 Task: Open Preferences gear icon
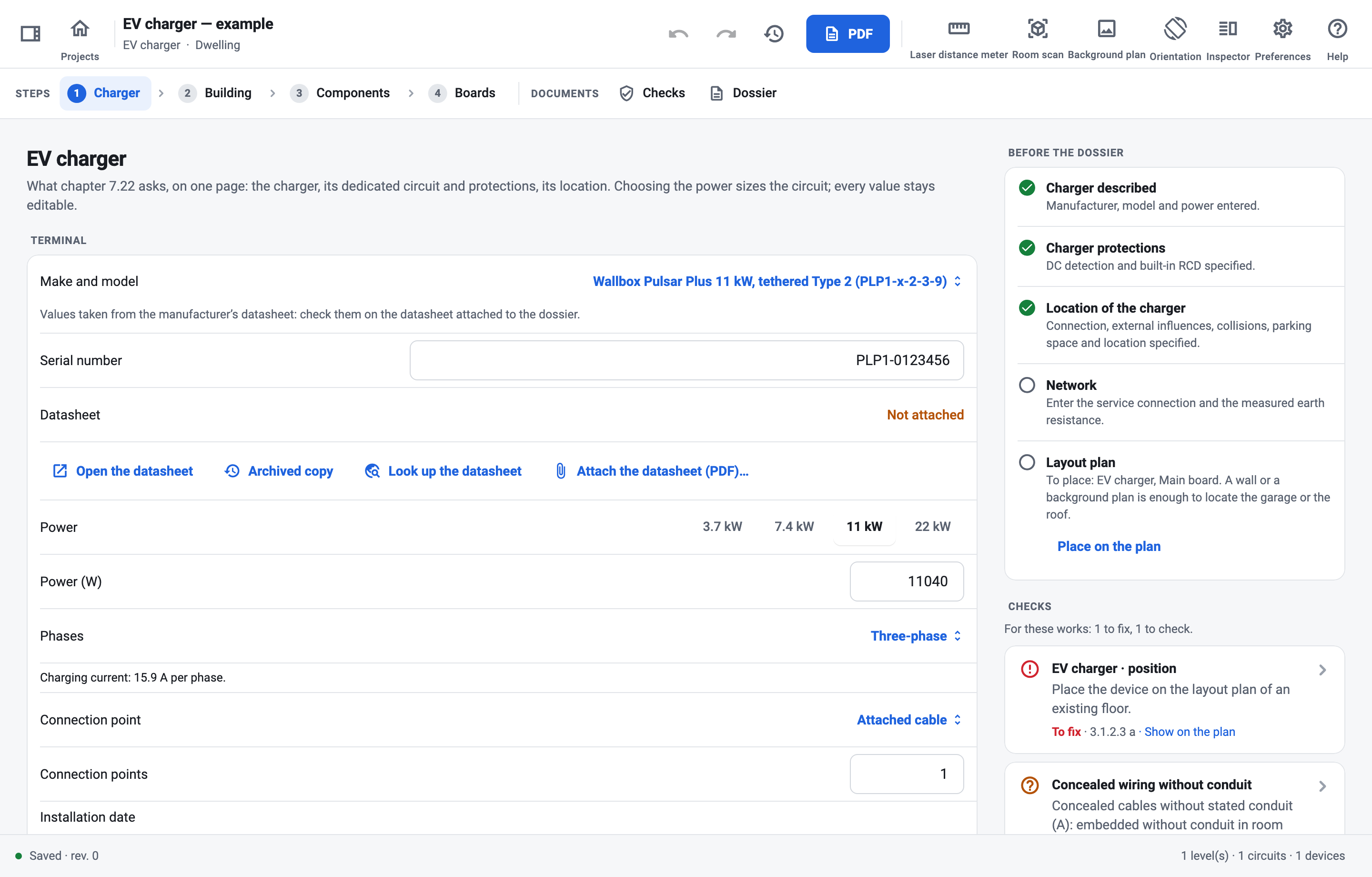coord(1282,29)
